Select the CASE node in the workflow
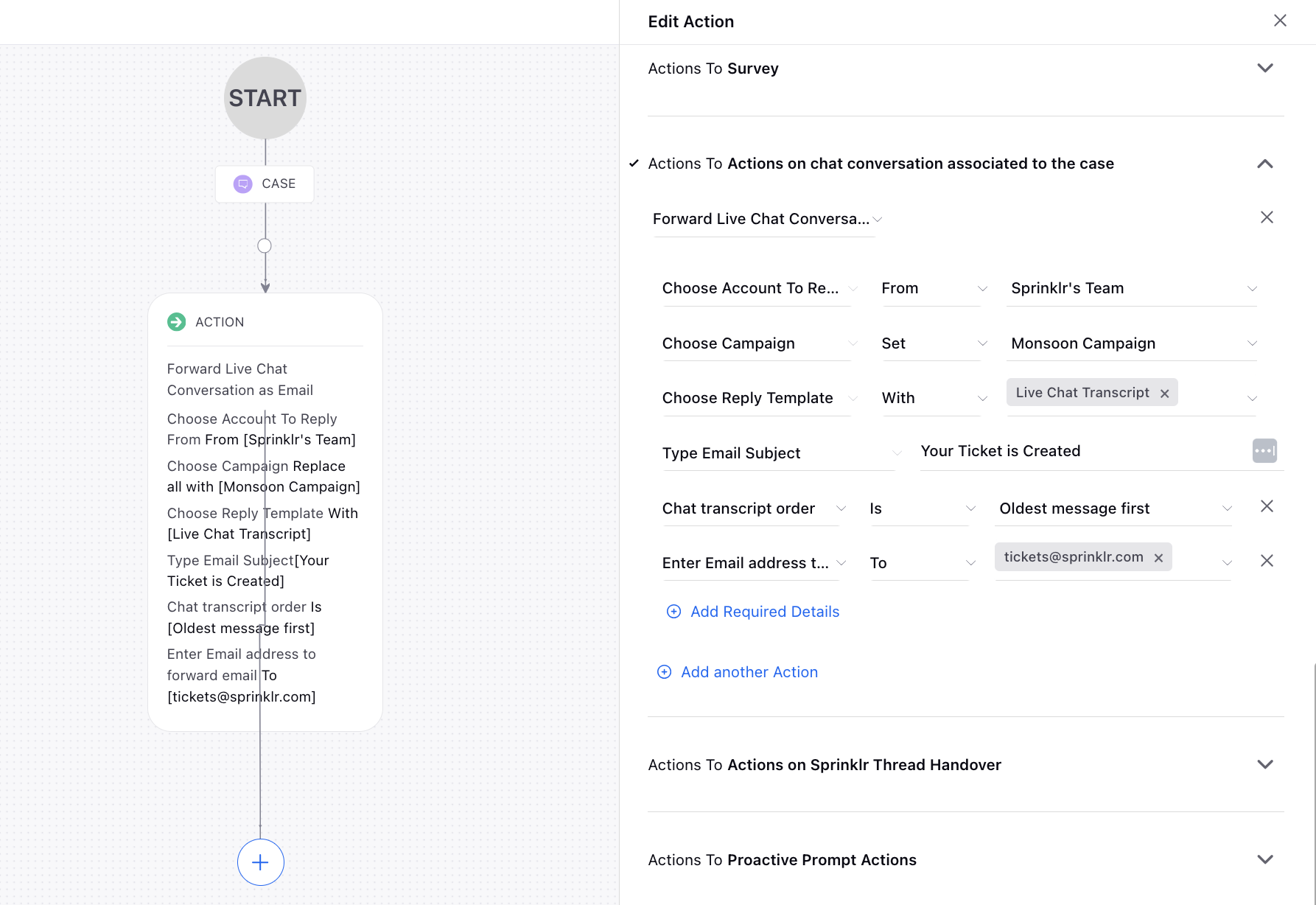This screenshot has width=1316, height=905. [x=265, y=184]
